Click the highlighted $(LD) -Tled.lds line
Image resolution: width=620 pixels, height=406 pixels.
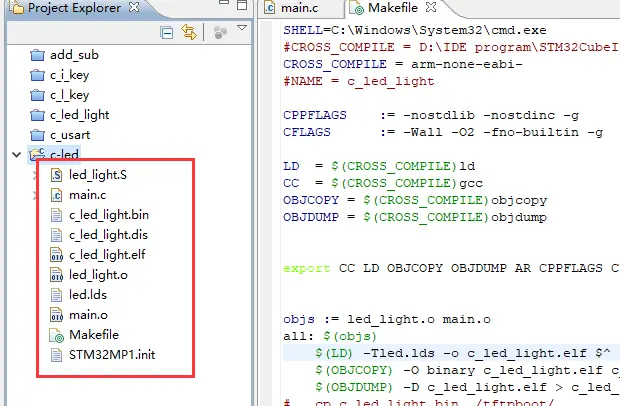(x=451, y=353)
